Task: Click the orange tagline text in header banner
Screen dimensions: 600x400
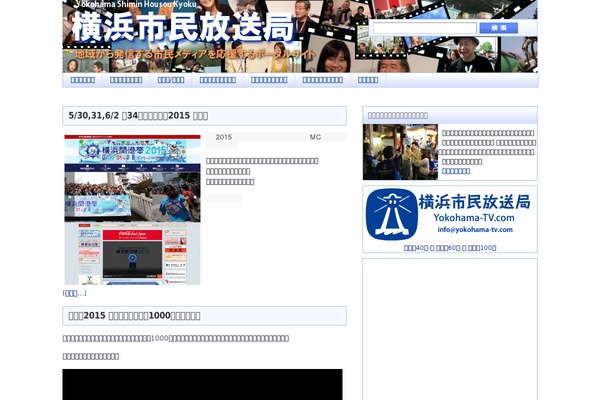Action: pyautogui.click(x=194, y=54)
